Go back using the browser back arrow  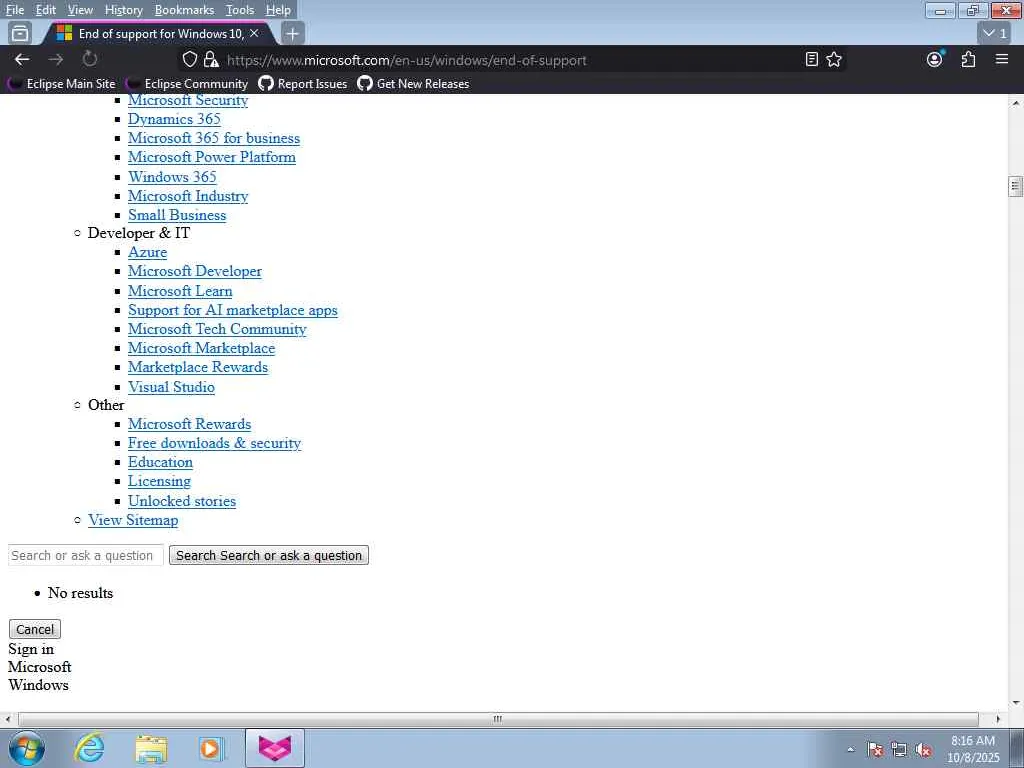click(22, 59)
